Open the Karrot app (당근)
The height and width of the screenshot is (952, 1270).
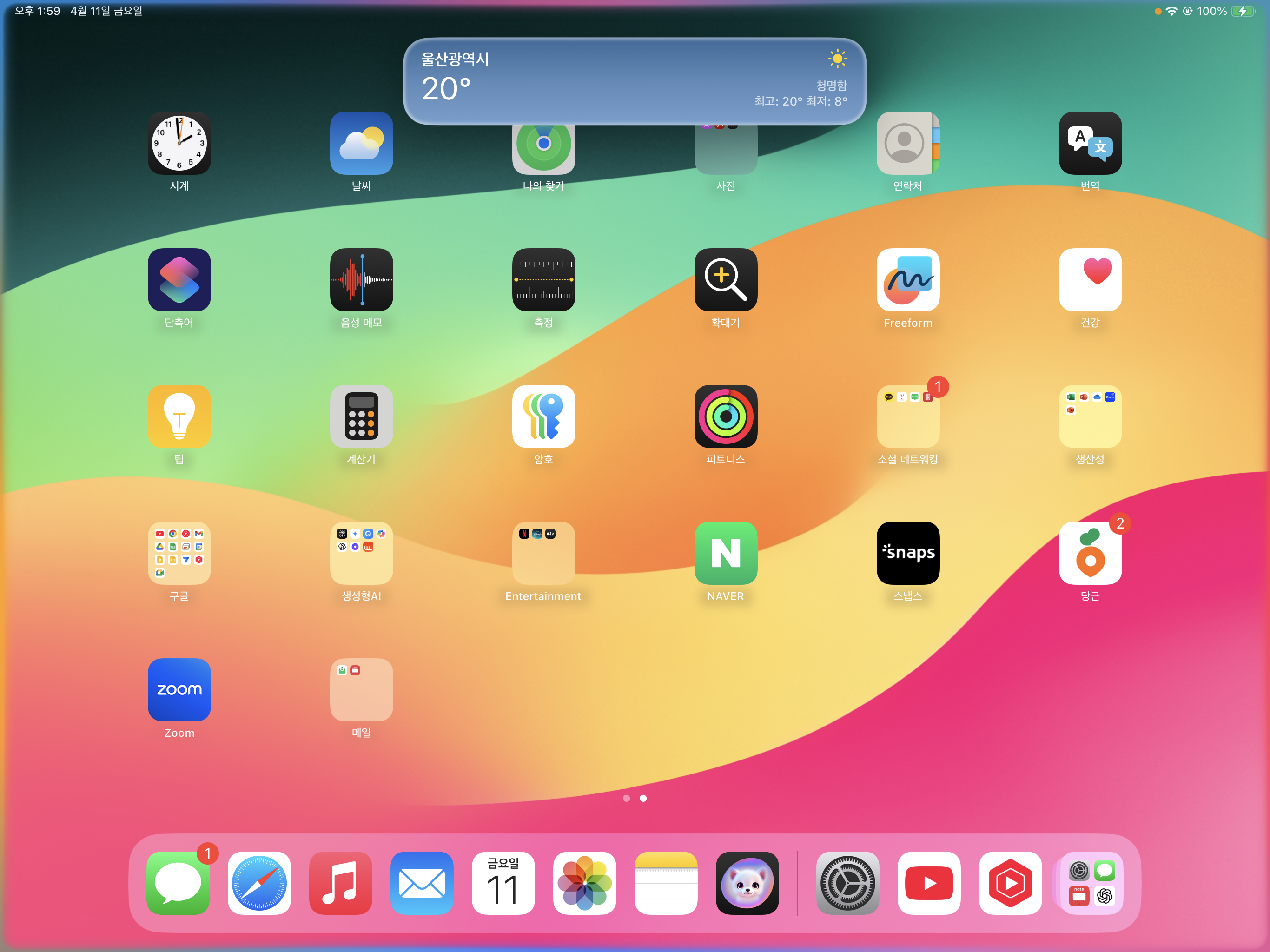click(x=1090, y=553)
